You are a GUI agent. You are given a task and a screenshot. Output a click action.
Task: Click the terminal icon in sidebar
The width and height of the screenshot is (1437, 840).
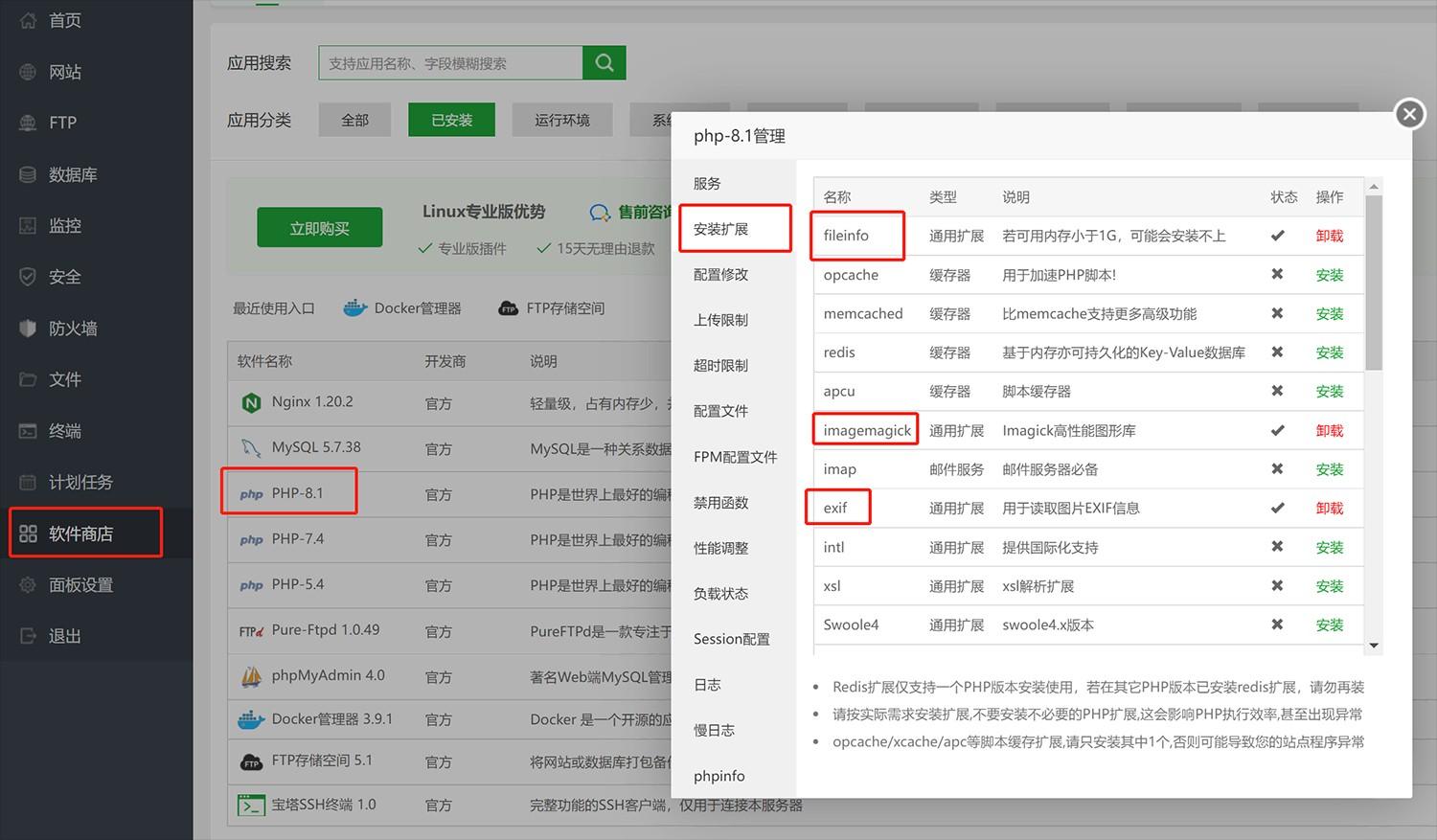coord(28,431)
